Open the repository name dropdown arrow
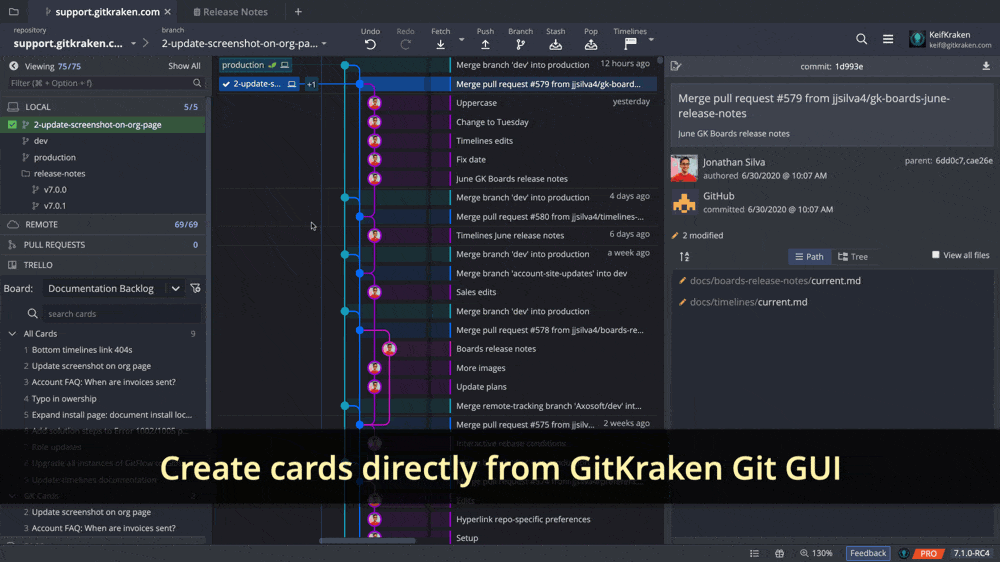The width and height of the screenshot is (1000, 562). [133, 43]
